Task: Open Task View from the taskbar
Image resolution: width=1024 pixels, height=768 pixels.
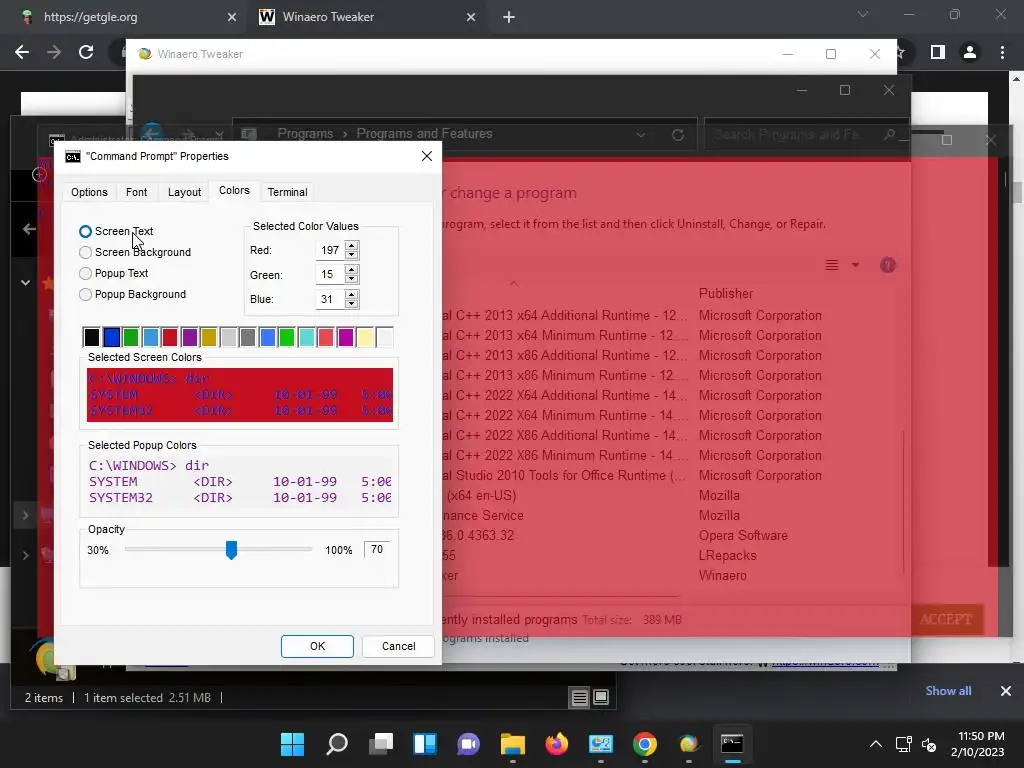Action: click(381, 744)
